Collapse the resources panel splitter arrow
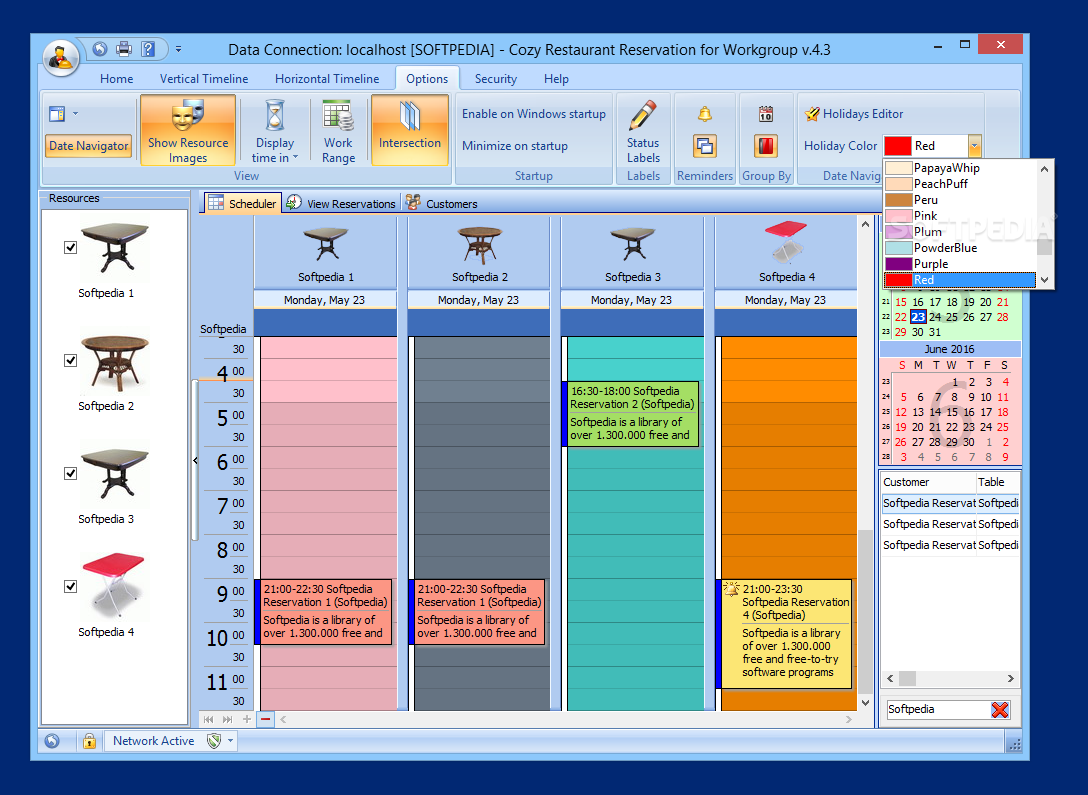The height and width of the screenshot is (795, 1088). click(195, 460)
